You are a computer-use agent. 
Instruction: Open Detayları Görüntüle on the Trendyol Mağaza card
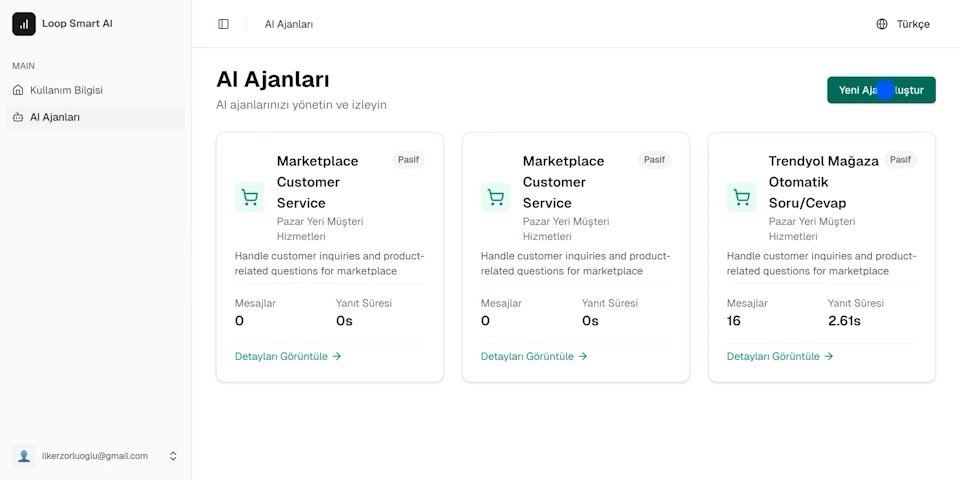[779, 356]
